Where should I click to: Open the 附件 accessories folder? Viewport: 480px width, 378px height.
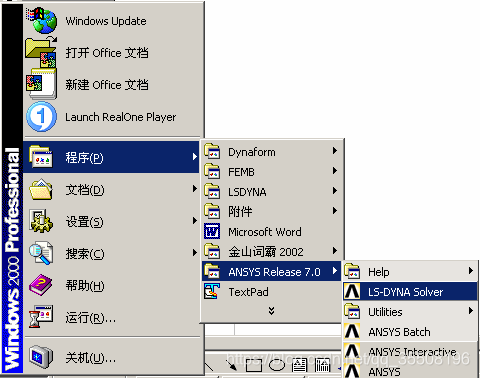(271, 212)
